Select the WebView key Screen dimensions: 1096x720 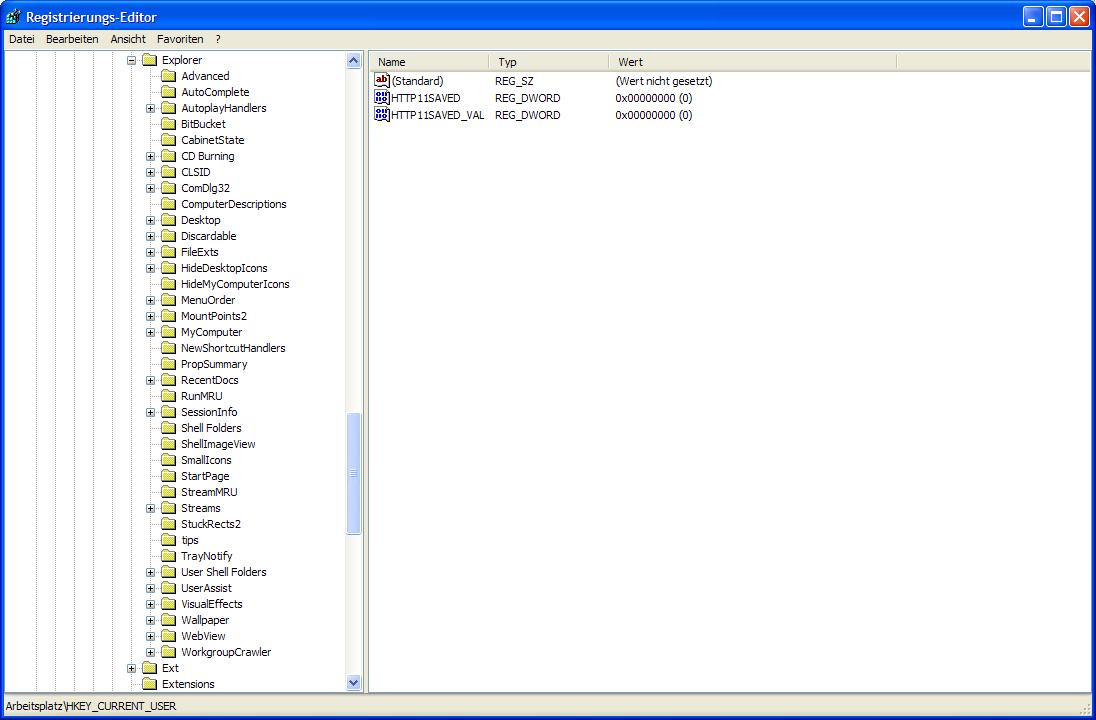tap(203, 636)
